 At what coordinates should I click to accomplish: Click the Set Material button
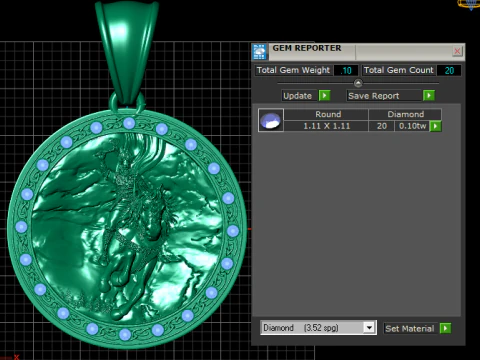pyautogui.click(x=410, y=328)
